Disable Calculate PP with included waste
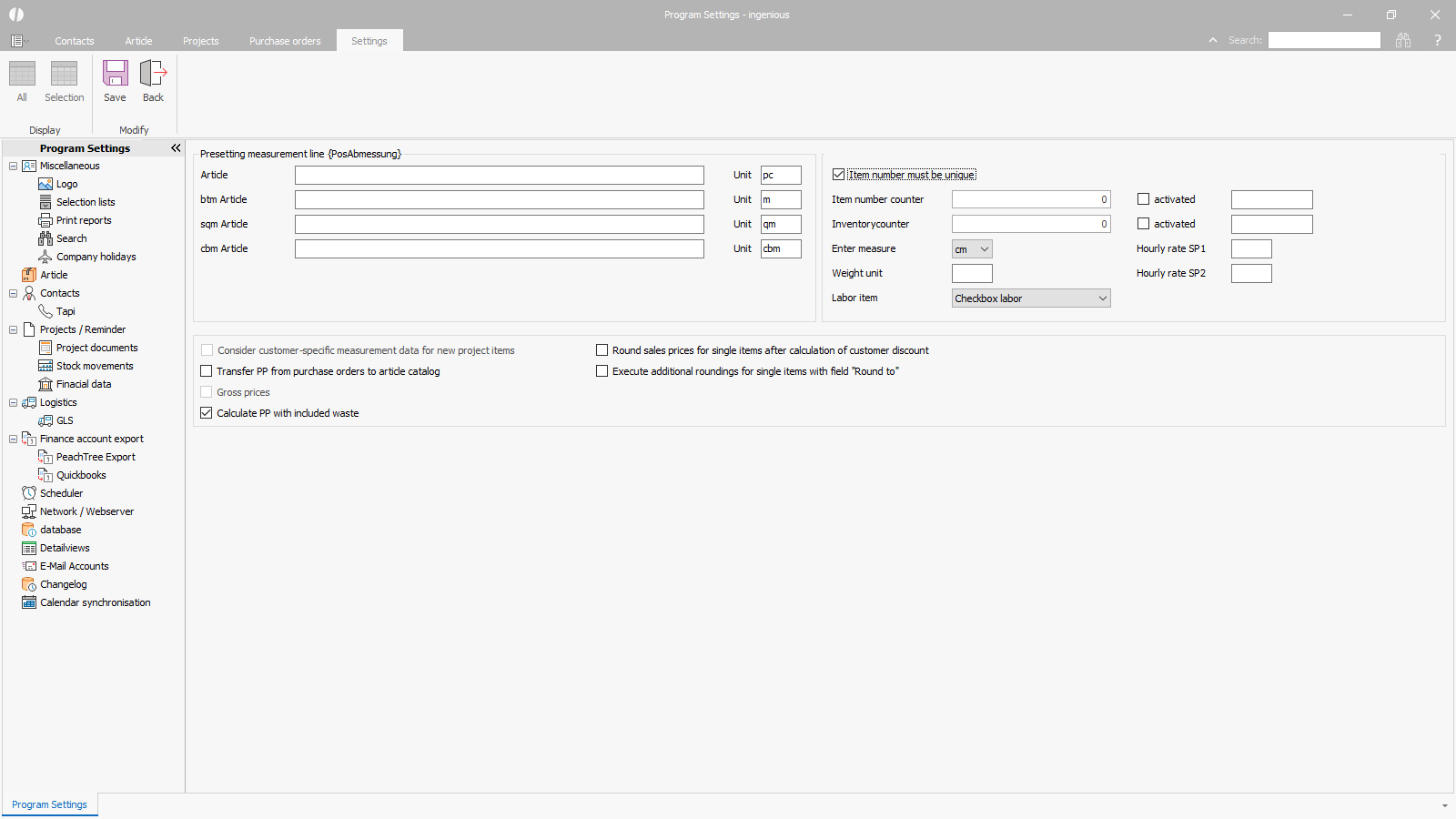This screenshot has height=819, width=1456. pos(207,413)
